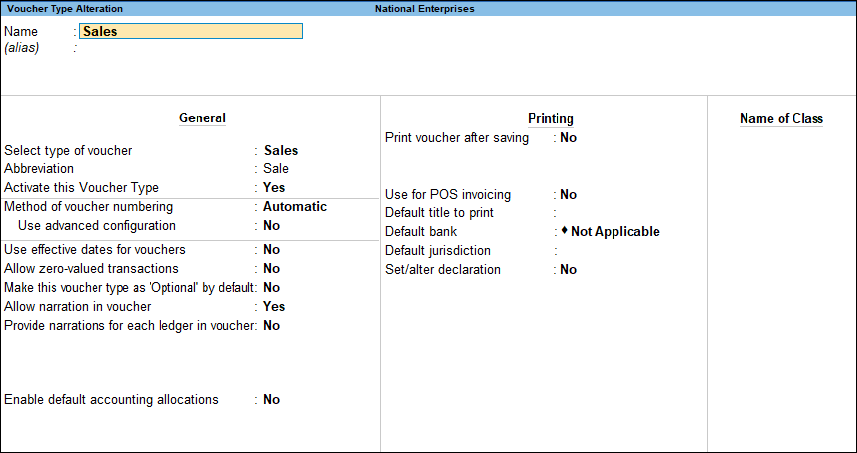
Task: Click the 'Select type of voucher' label
Action: 68,150
